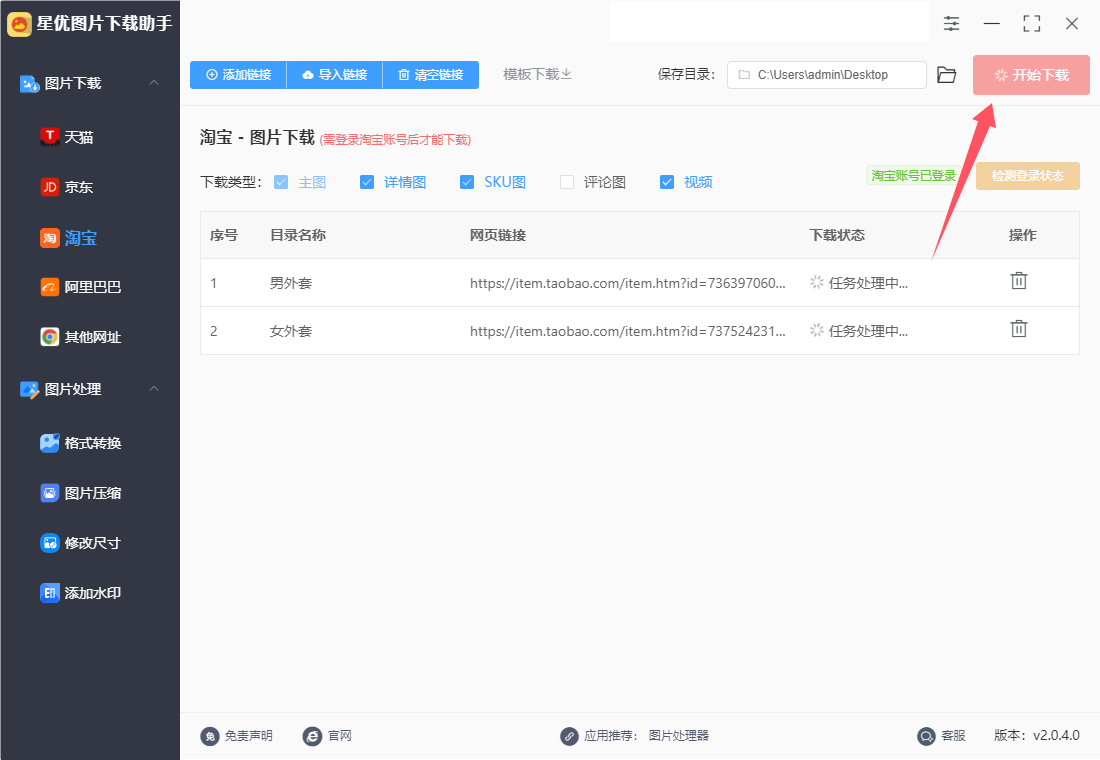This screenshot has width=1100, height=760.
Task: Click the 免责声明 footer icon
Action: pyautogui.click(x=210, y=736)
